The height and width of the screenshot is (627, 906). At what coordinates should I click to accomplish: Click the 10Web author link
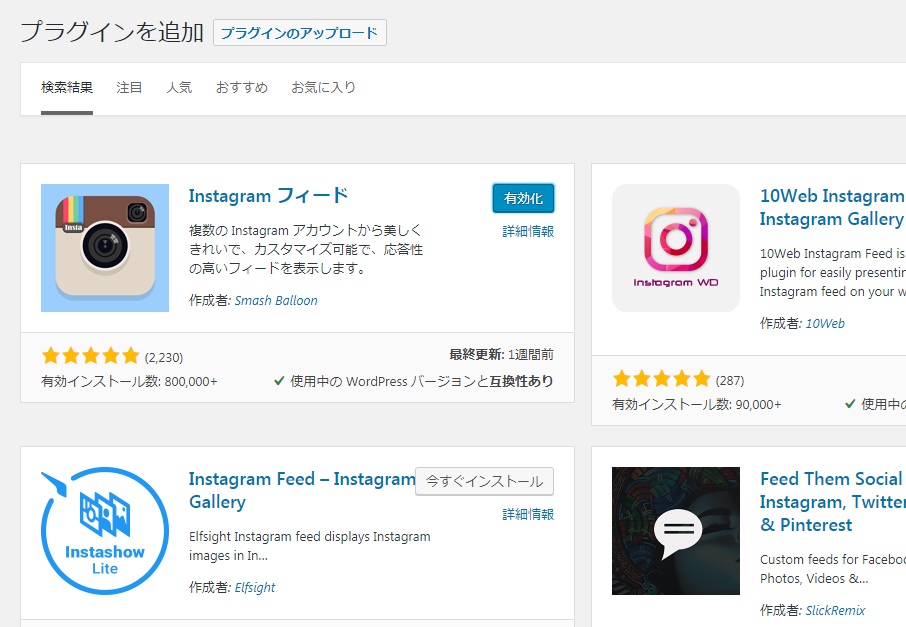(825, 323)
